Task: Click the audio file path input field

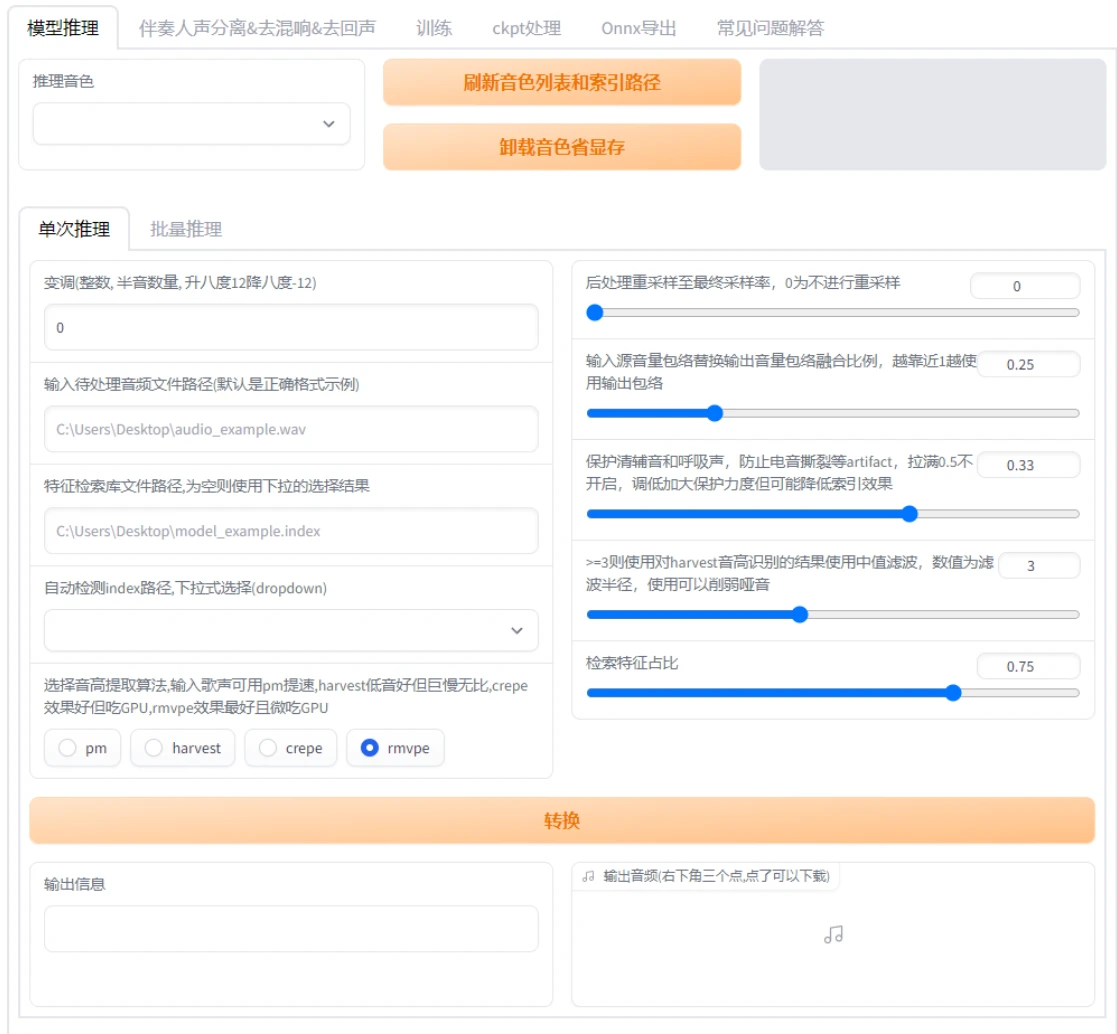Action: [x=290, y=429]
